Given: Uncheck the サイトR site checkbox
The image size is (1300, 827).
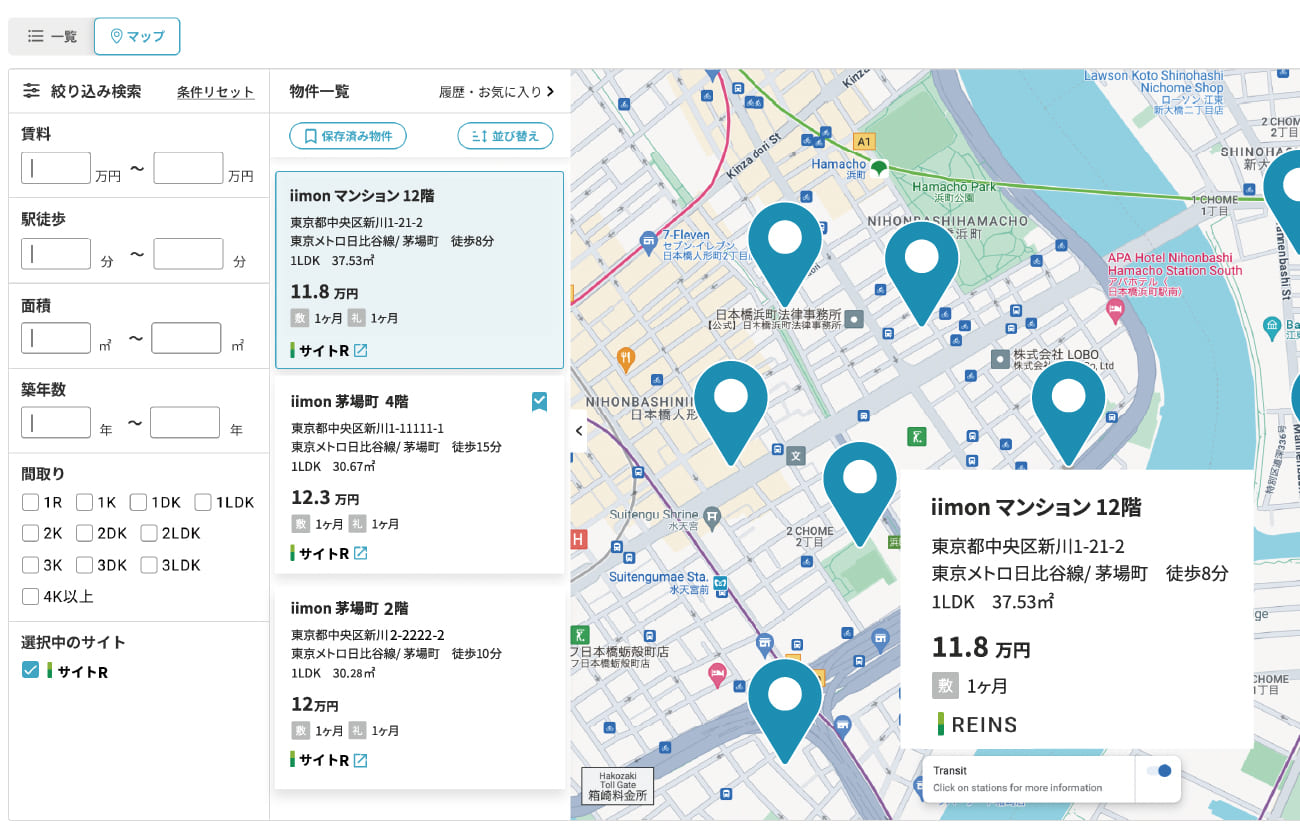Looking at the screenshot, I should click(x=31, y=670).
